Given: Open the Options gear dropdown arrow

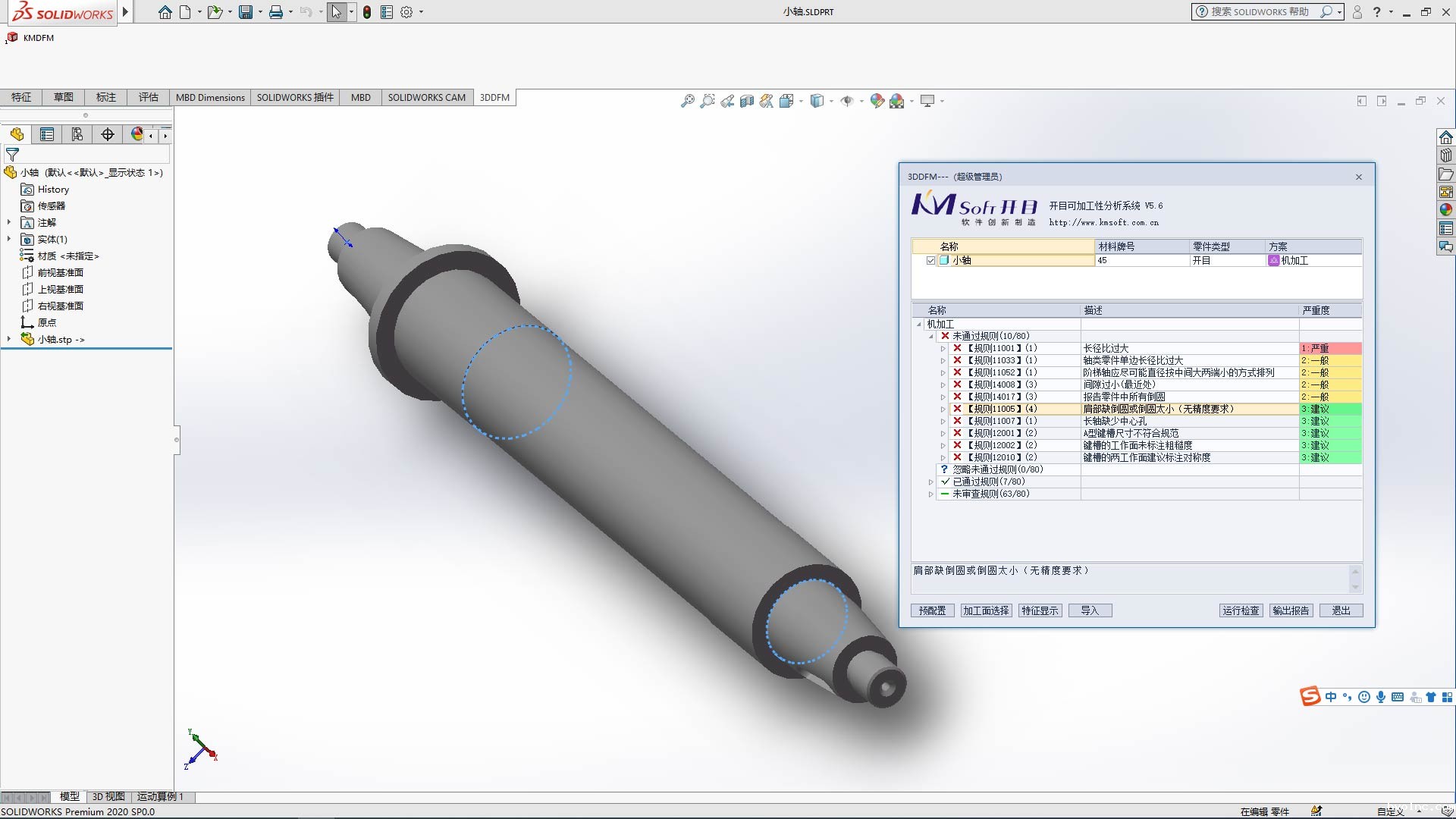Looking at the screenshot, I should click(x=422, y=12).
